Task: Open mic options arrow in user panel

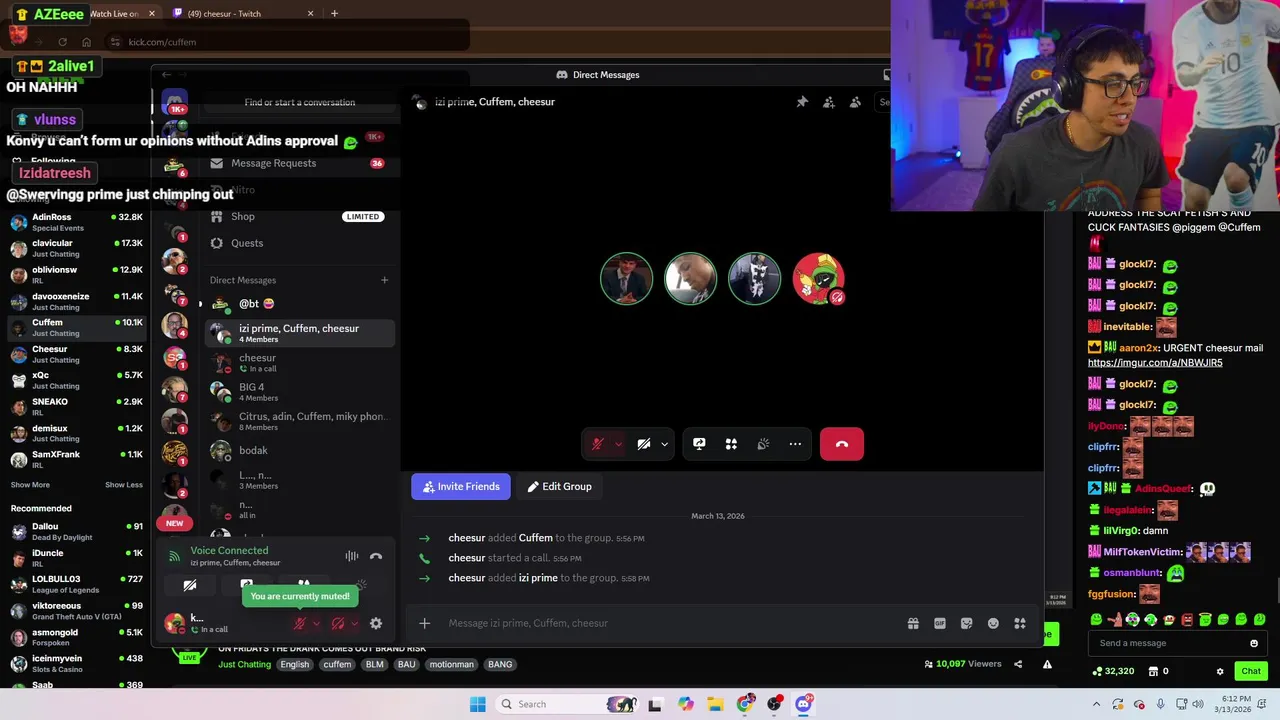Action: [317, 623]
